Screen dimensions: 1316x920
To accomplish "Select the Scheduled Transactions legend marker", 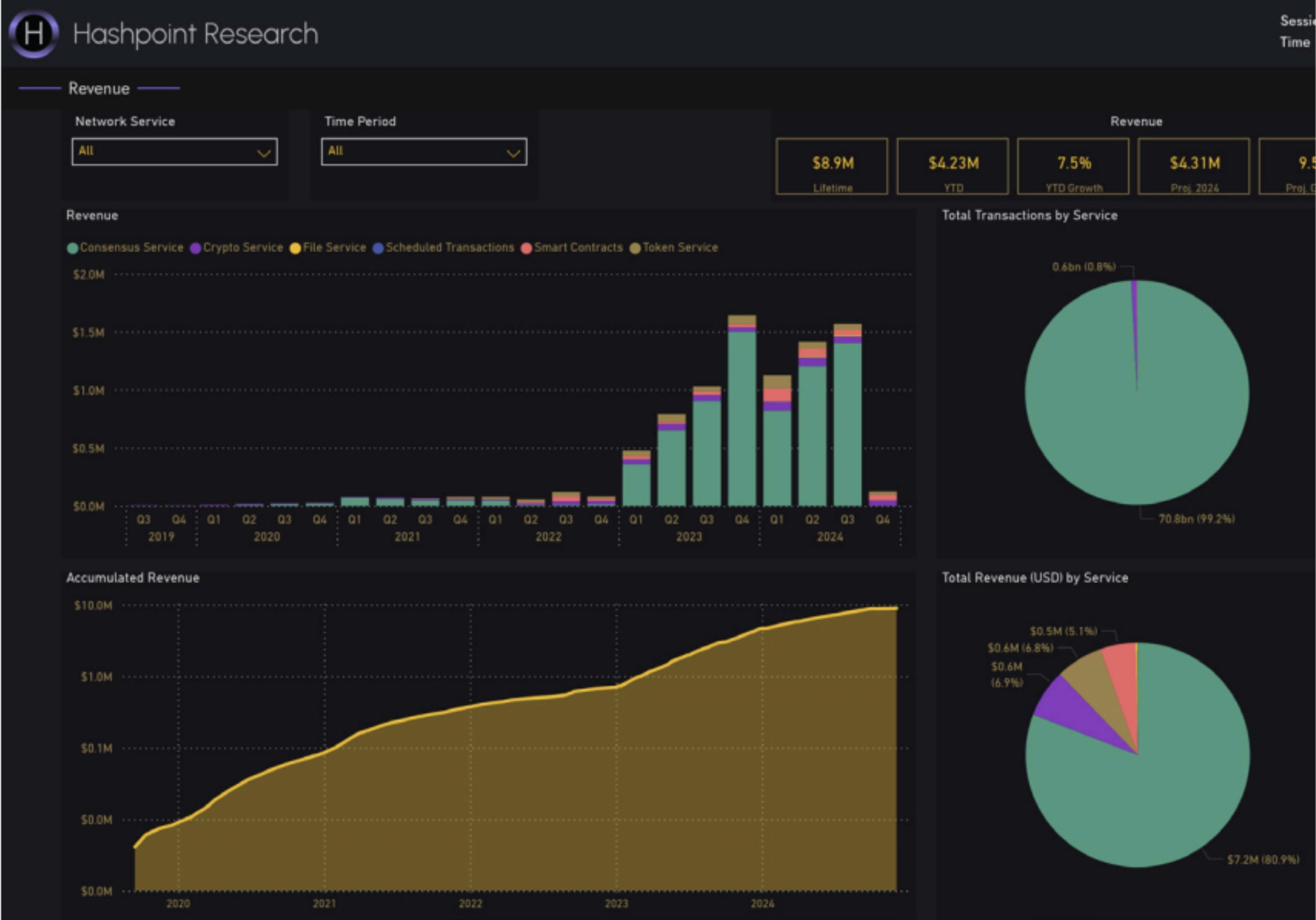I will [x=378, y=247].
